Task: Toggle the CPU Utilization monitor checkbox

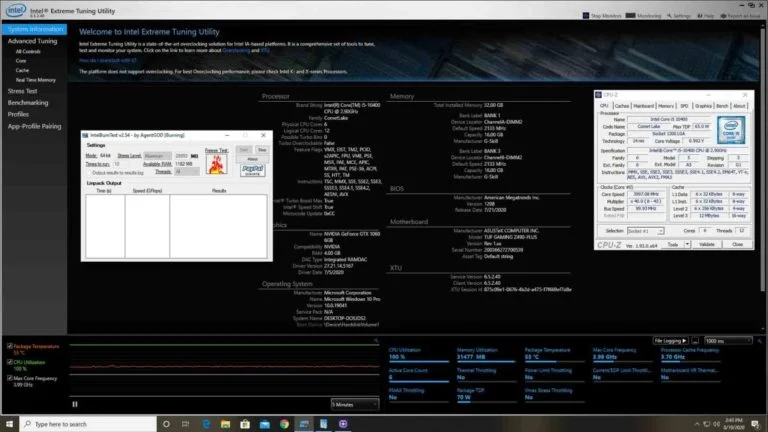Action: (10, 362)
